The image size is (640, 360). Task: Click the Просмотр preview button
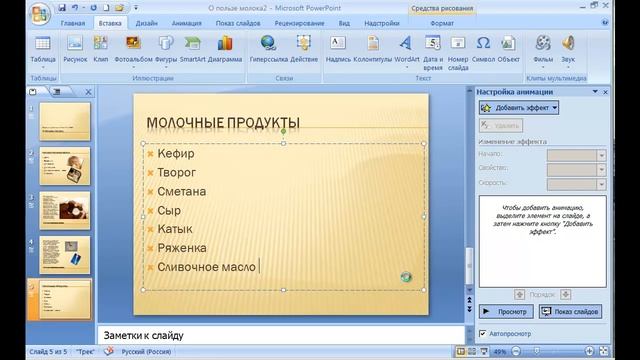coord(506,311)
